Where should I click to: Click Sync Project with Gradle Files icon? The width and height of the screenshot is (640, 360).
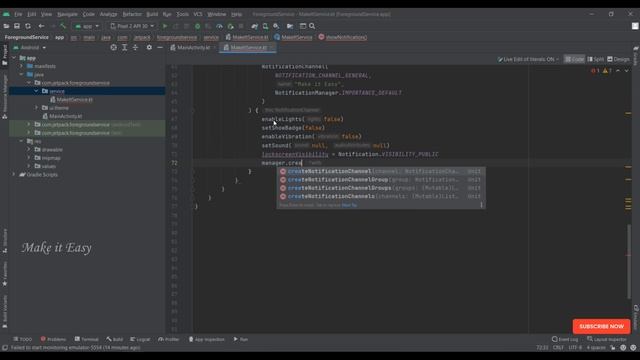click(x=255, y=26)
